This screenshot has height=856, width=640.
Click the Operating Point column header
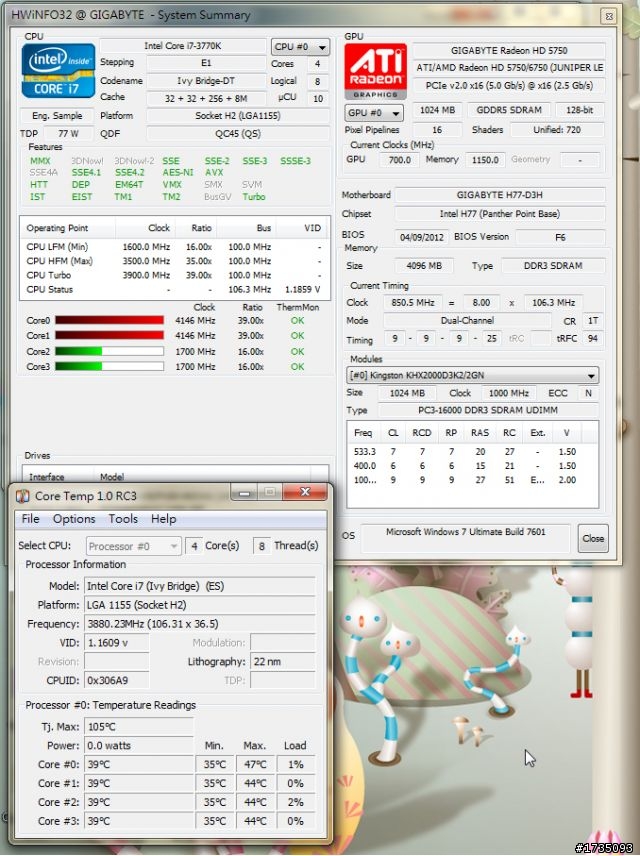(x=68, y=228)
